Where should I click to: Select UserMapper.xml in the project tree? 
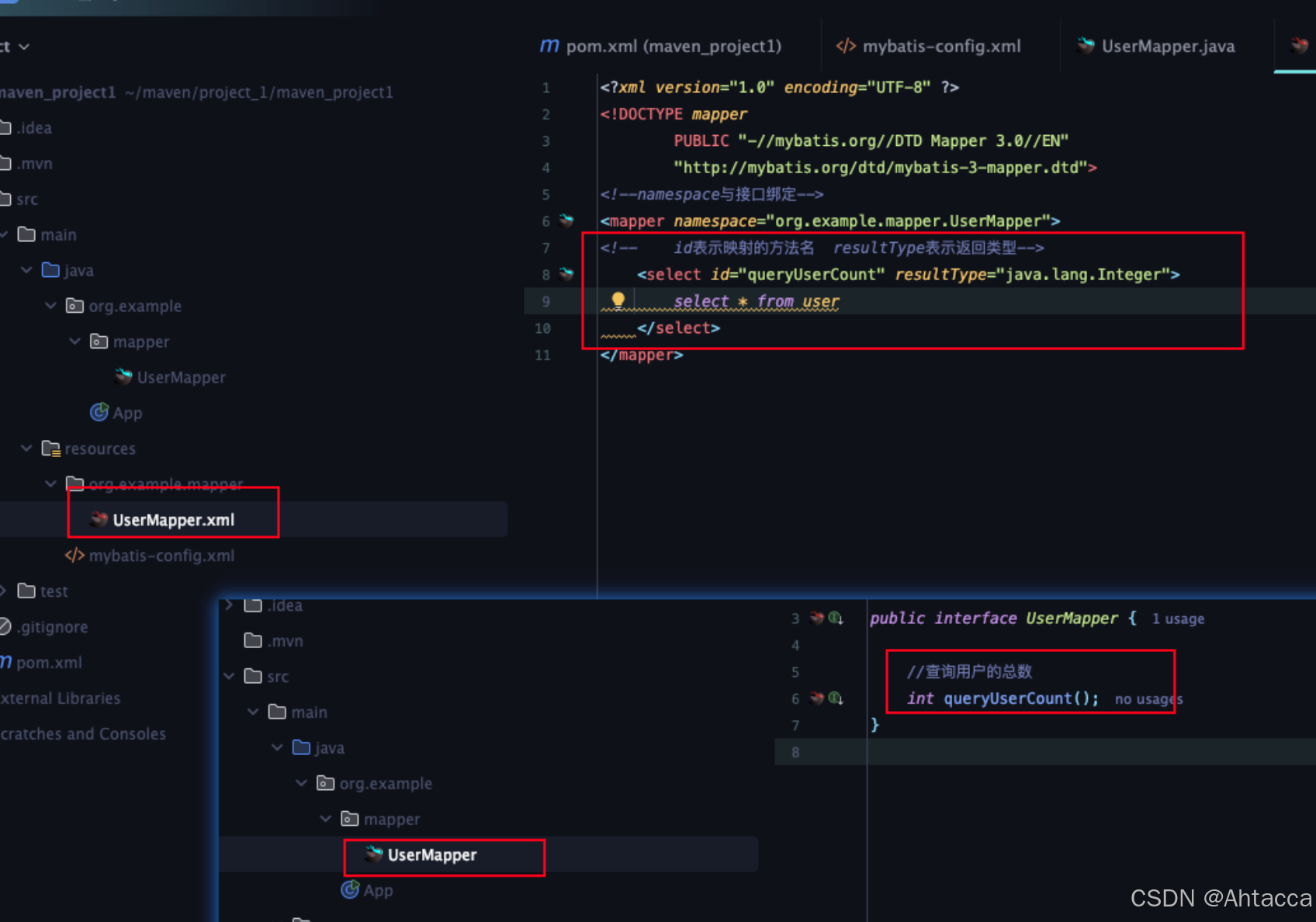point(174,520)
